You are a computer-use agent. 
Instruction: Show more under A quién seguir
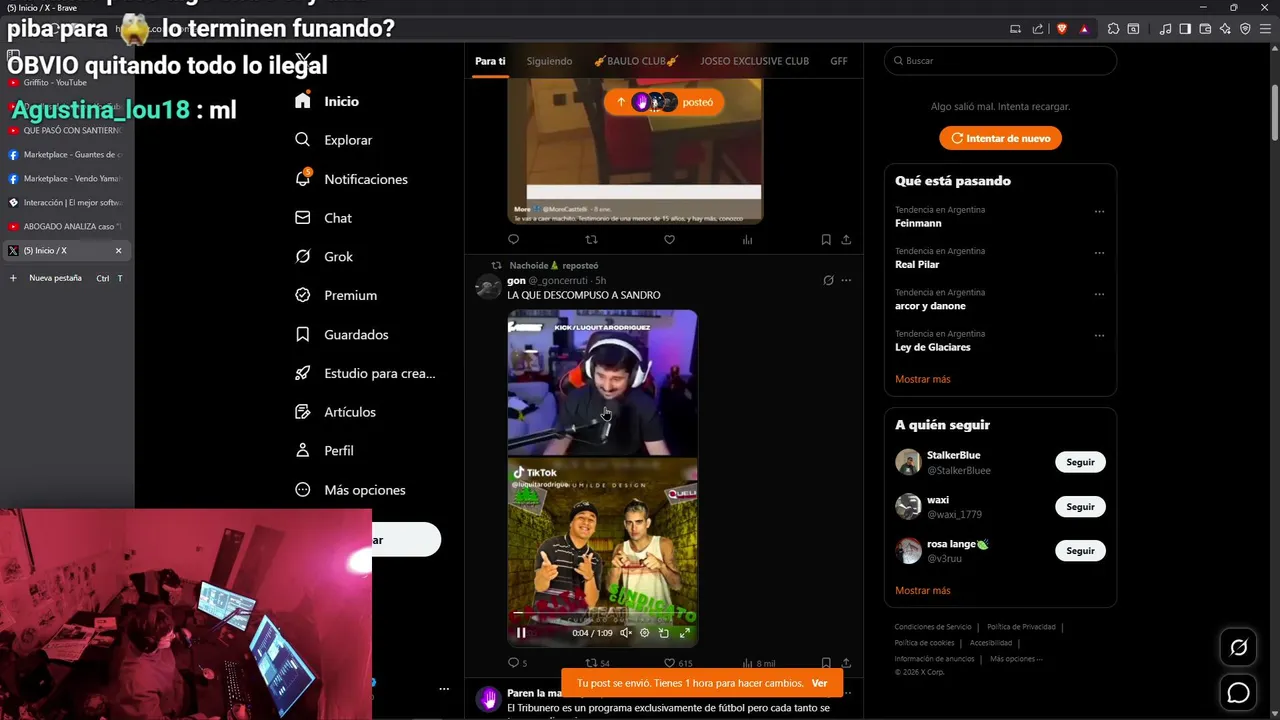922,590
